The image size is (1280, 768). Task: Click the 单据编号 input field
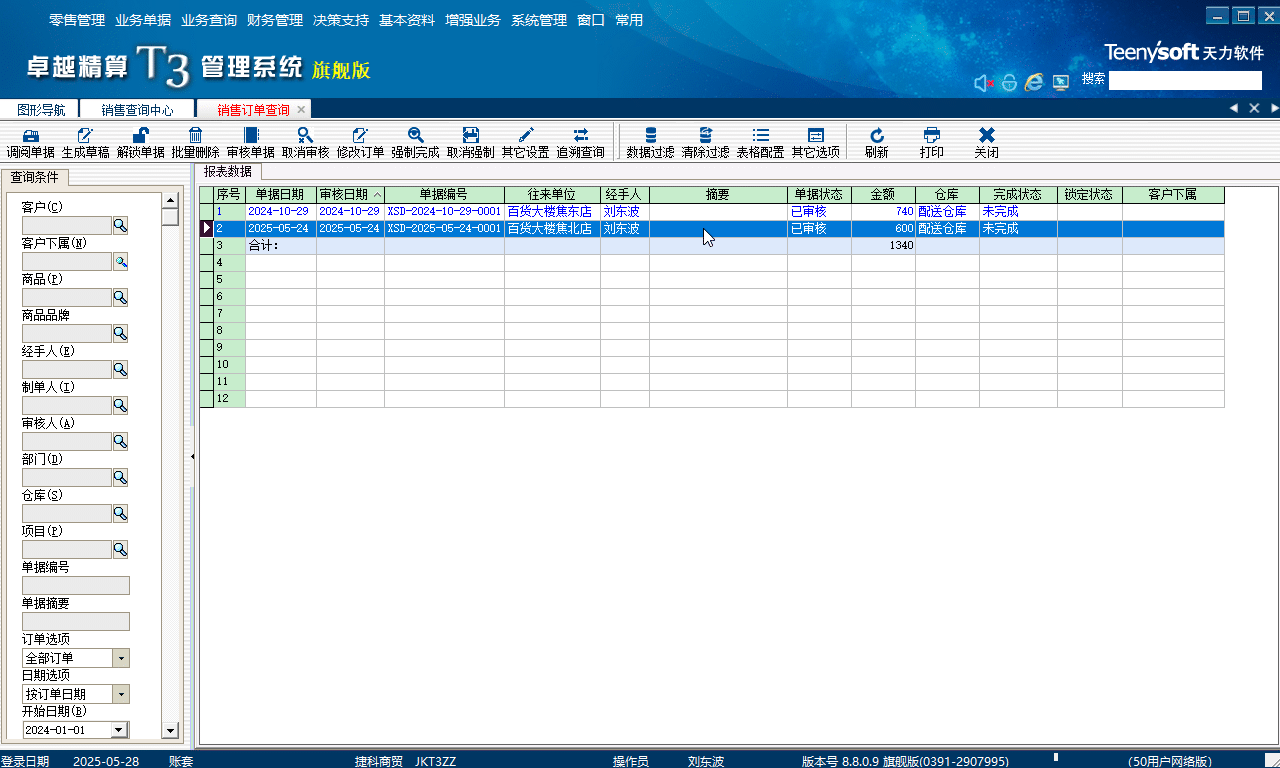click(x=76, y=586)
